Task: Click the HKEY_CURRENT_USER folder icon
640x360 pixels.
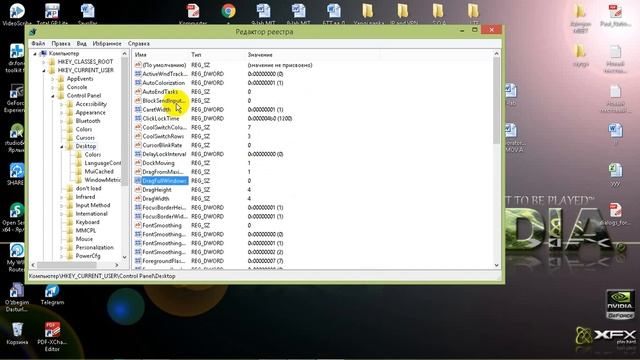Action: pyautogui.click(x=52, y=70)
